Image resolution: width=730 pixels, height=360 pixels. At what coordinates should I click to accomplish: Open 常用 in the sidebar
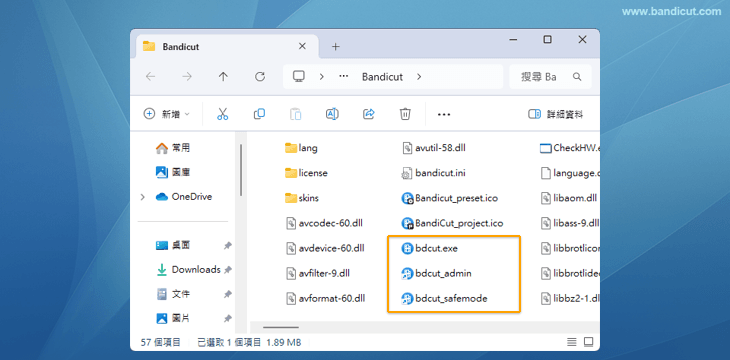(173, 148)
